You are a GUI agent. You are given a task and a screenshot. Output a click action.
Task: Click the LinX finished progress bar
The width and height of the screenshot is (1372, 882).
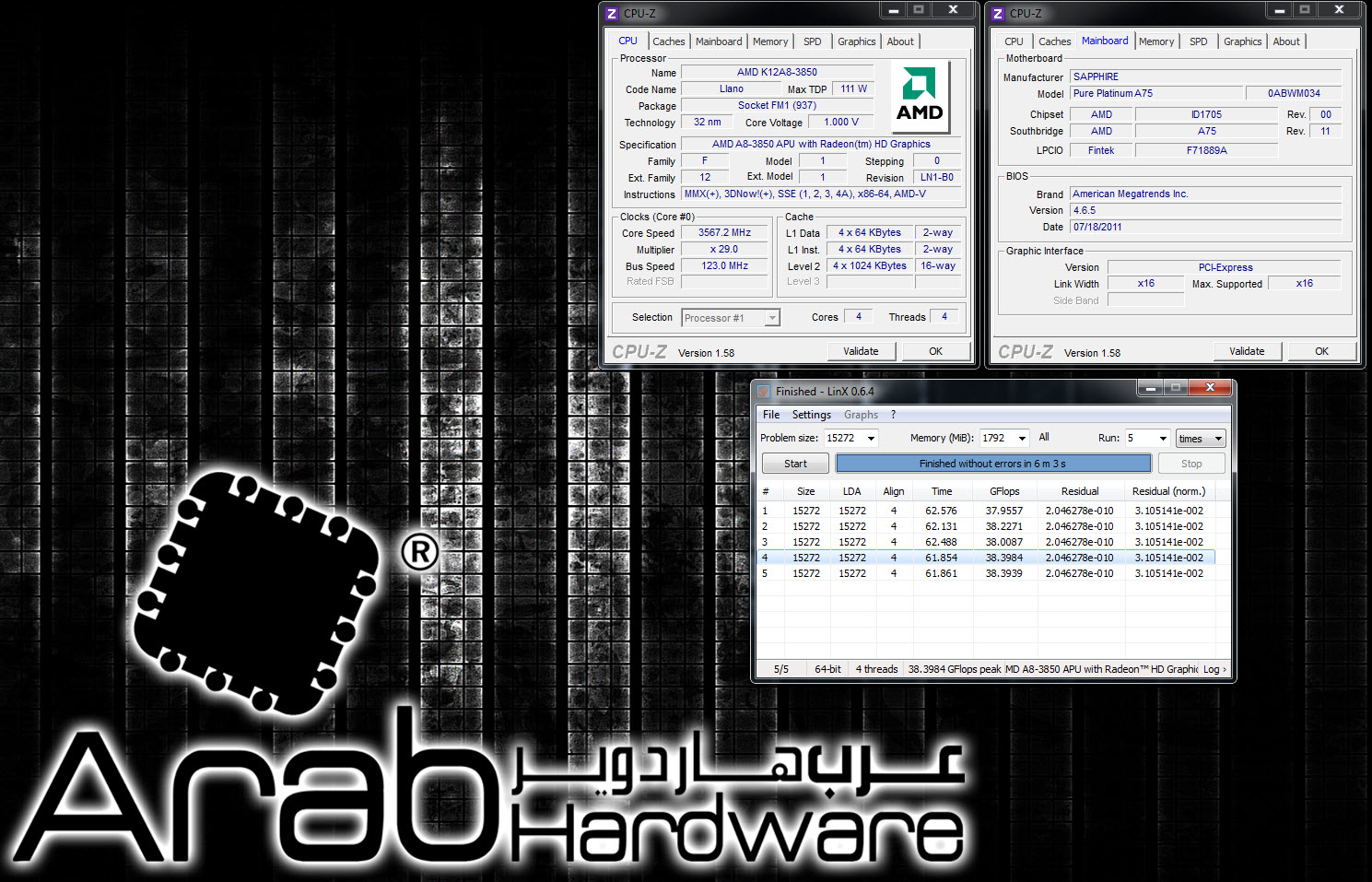(x=993, y=464)
